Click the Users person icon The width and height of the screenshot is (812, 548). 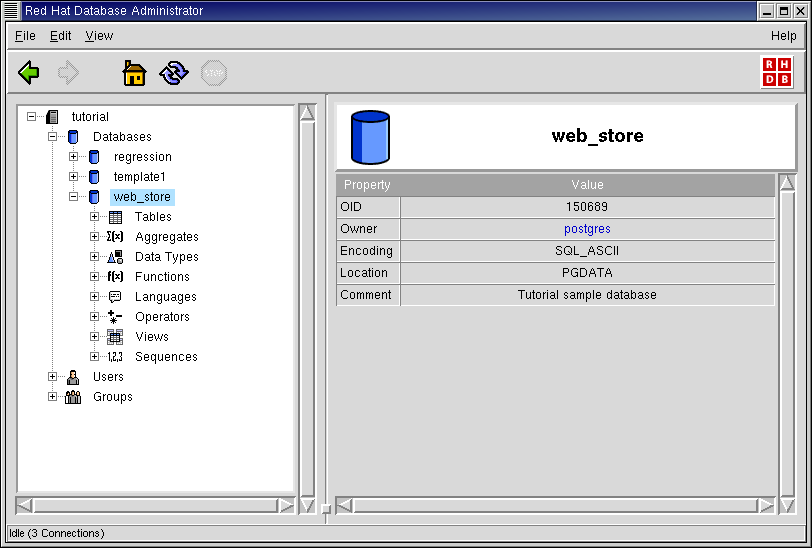click(73, 377)
